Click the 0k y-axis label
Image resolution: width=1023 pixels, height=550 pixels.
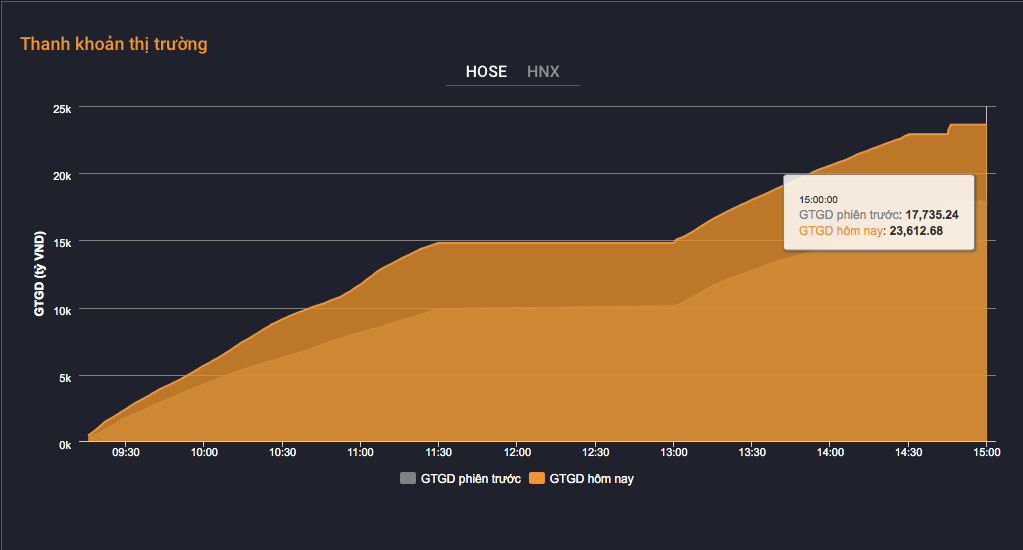pos(64,444)
